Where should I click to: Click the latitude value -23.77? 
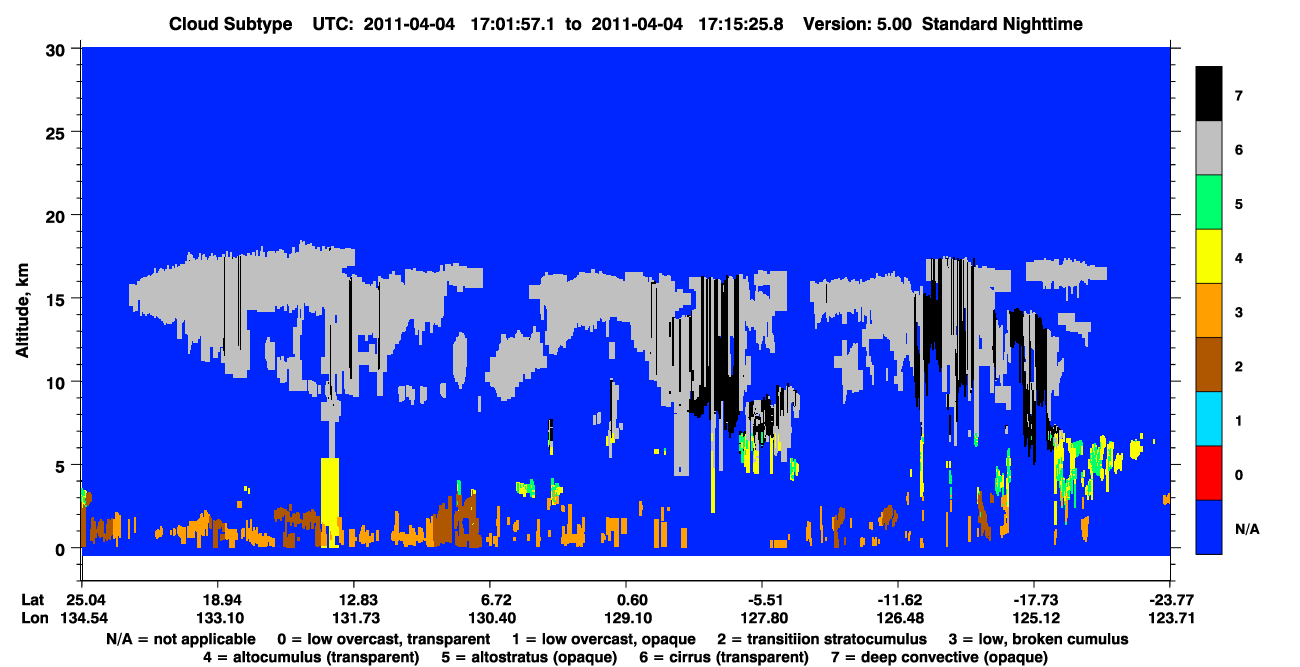tap(1170, 600)
